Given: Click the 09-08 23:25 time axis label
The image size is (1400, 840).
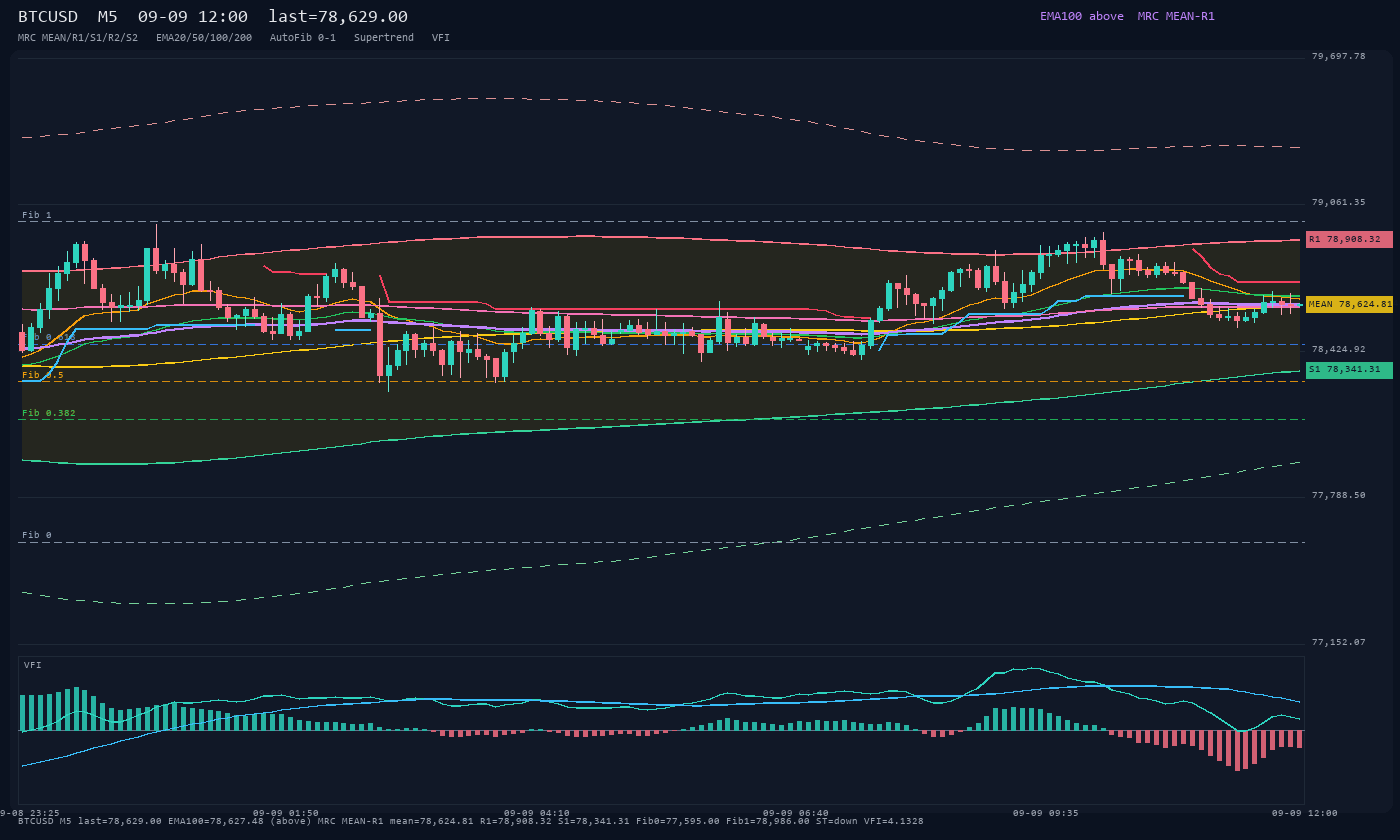Looking at the screenshot, I should (x=30, y=813).
